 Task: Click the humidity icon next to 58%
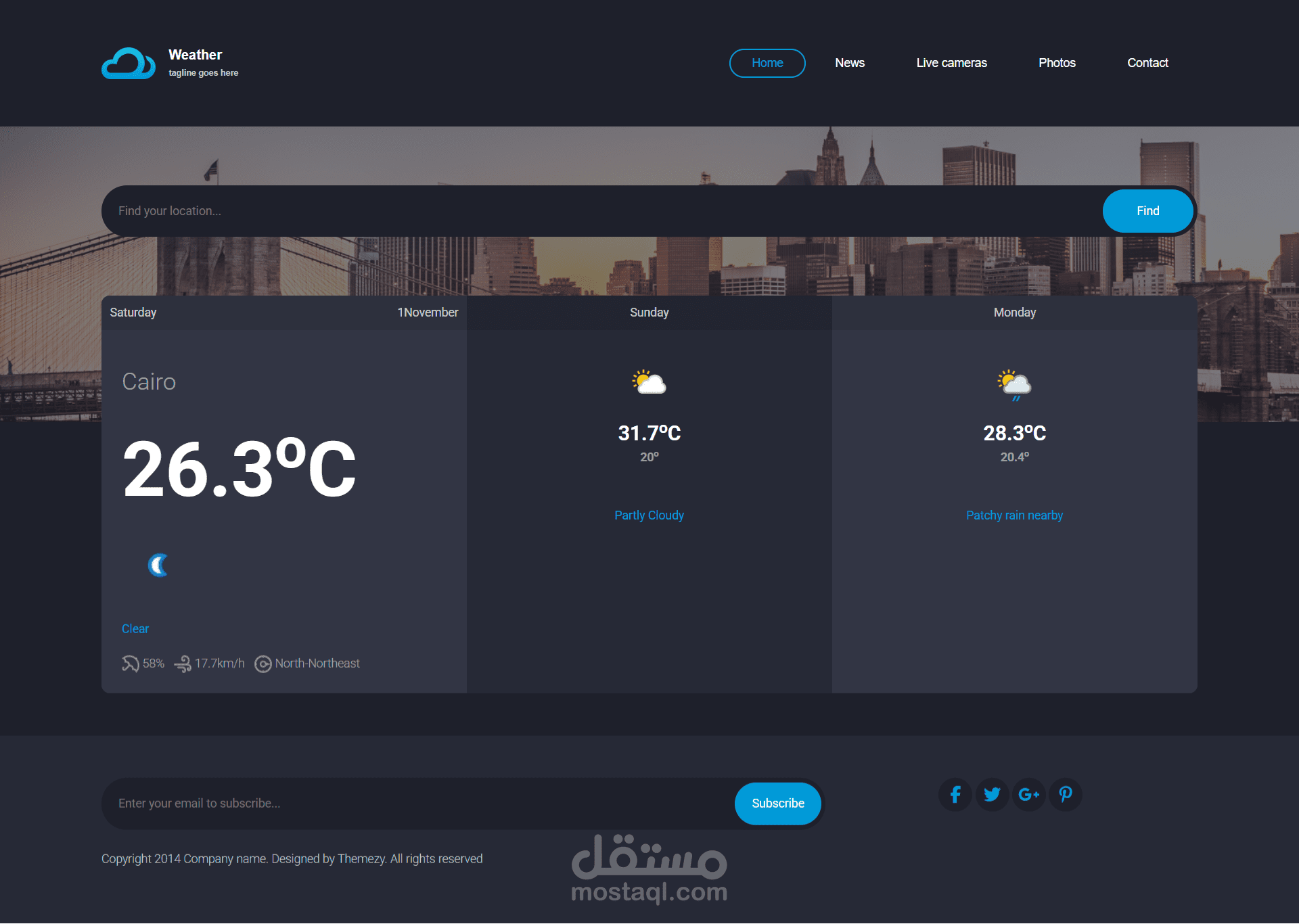click(x=130, y=664)
